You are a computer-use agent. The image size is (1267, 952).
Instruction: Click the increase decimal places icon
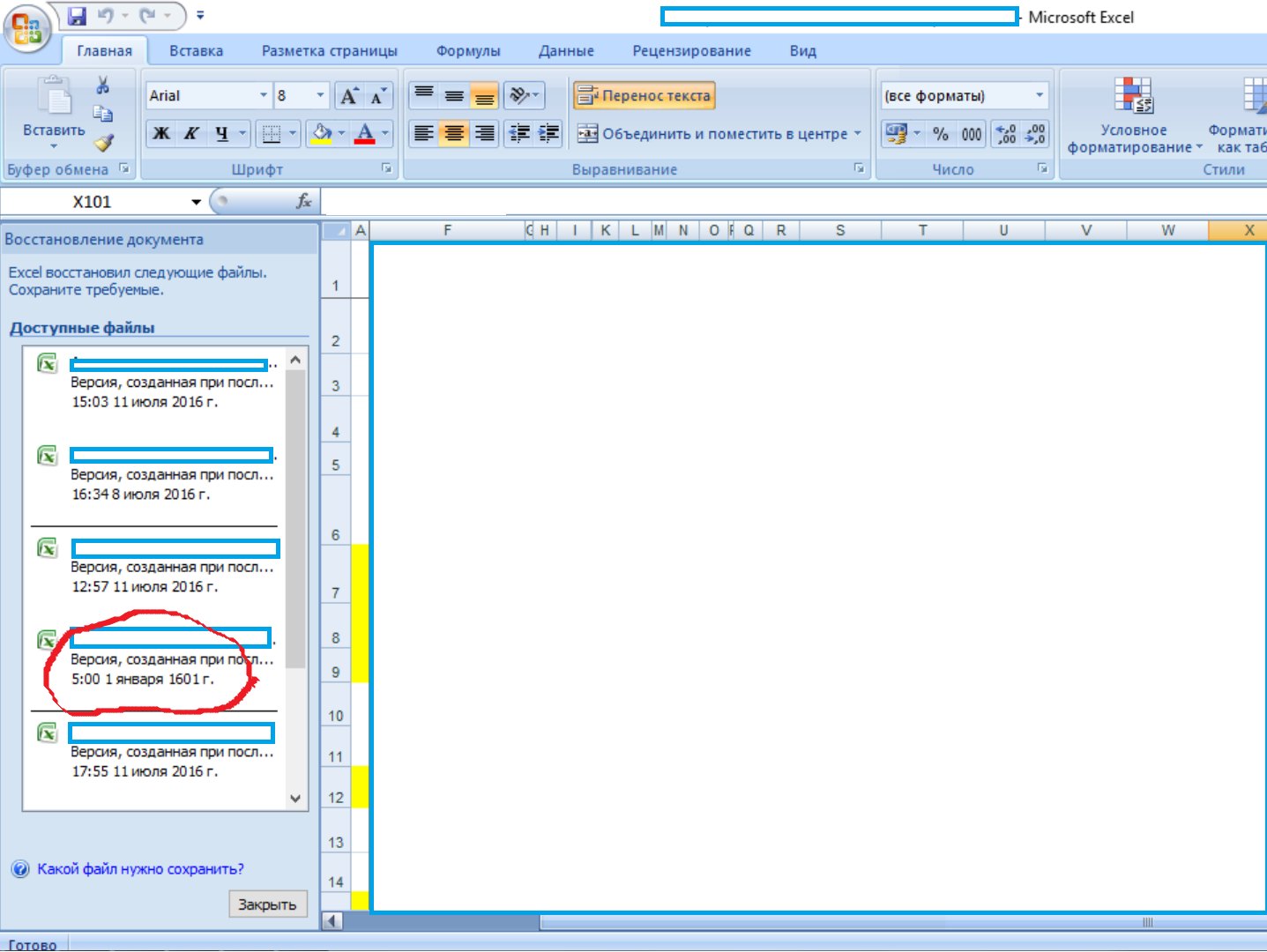click(x=1006, y=134)
